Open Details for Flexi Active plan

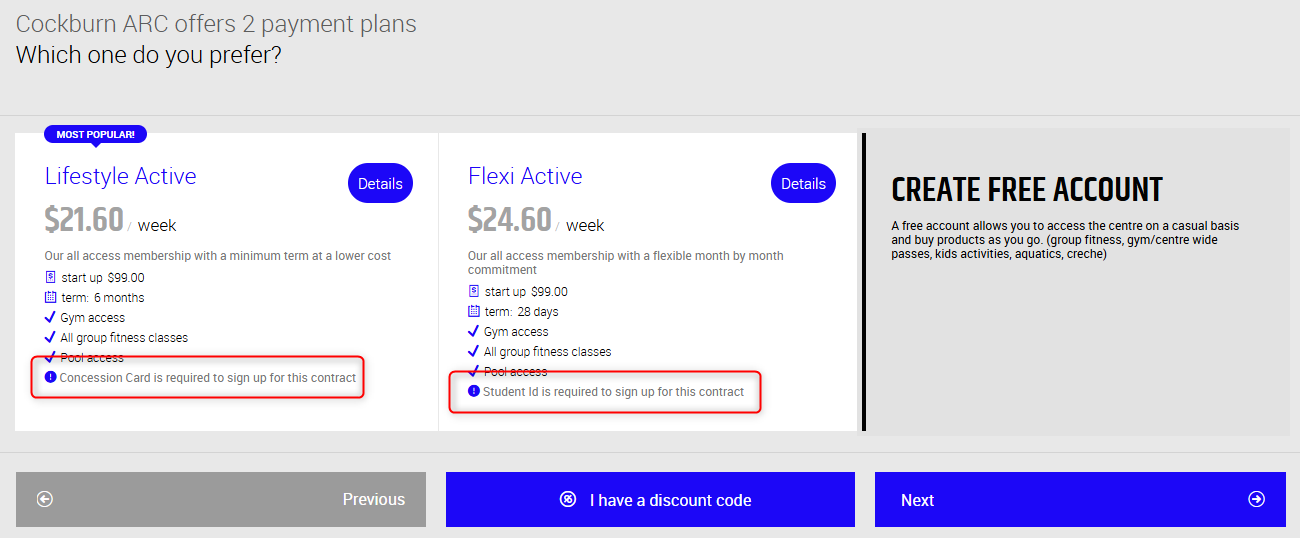point(803,183)
